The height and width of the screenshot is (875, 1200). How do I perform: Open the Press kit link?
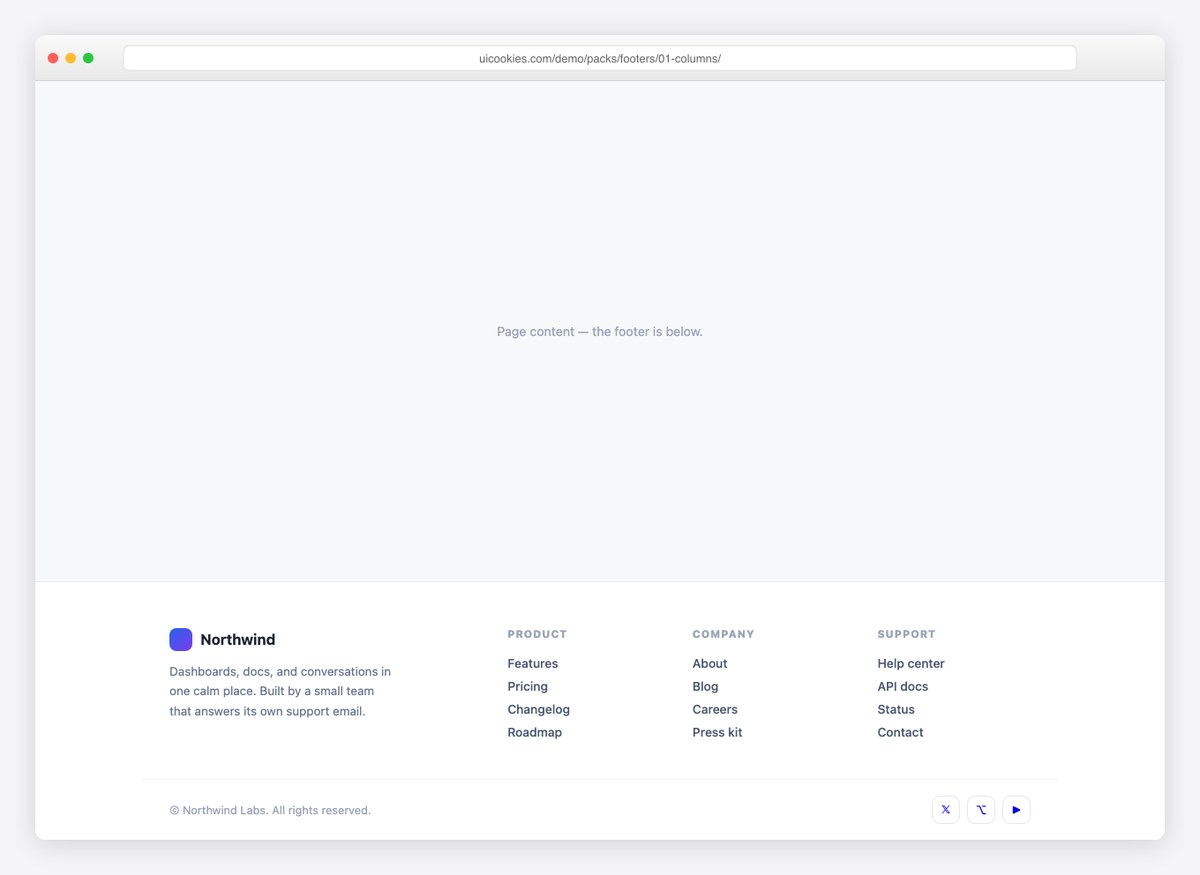point(718,732)
